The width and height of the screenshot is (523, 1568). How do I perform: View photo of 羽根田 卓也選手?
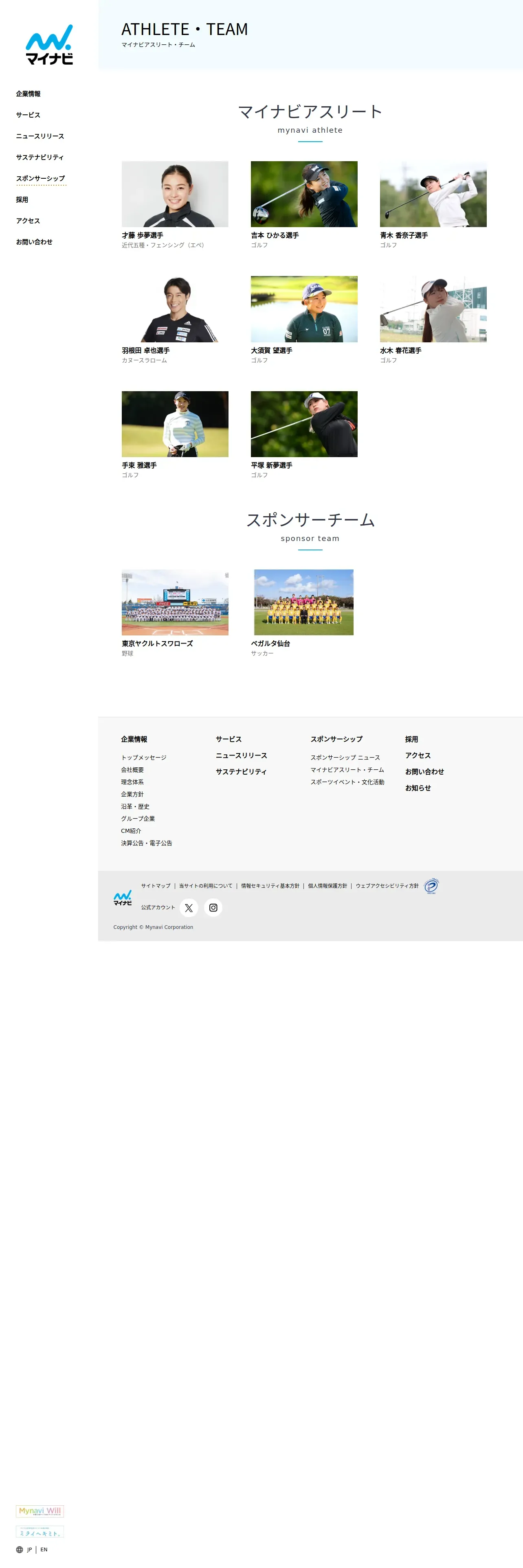[175, 309]
